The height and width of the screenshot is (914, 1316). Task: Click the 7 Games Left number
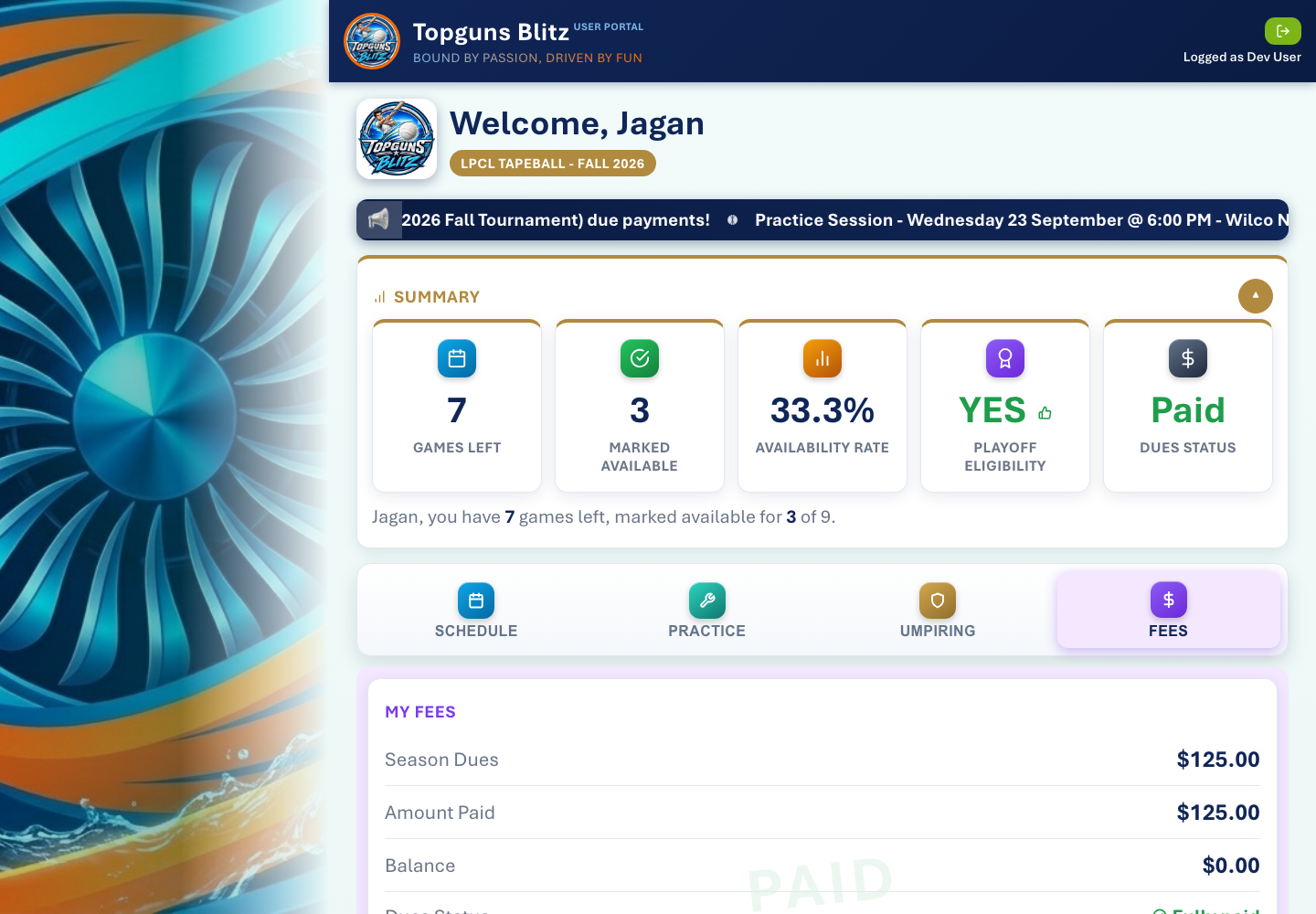(x=457, y=410)
